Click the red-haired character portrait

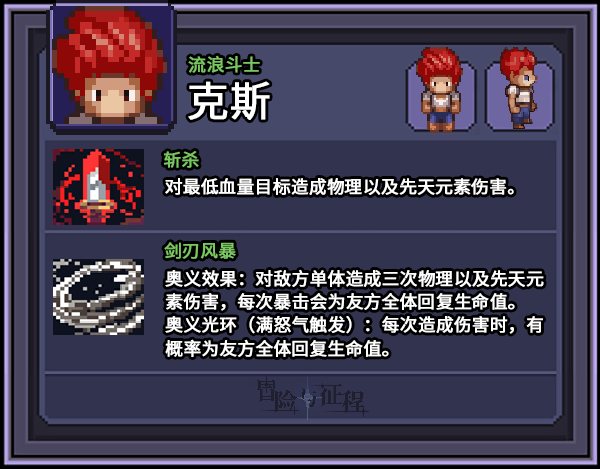[x=111, y=67]
